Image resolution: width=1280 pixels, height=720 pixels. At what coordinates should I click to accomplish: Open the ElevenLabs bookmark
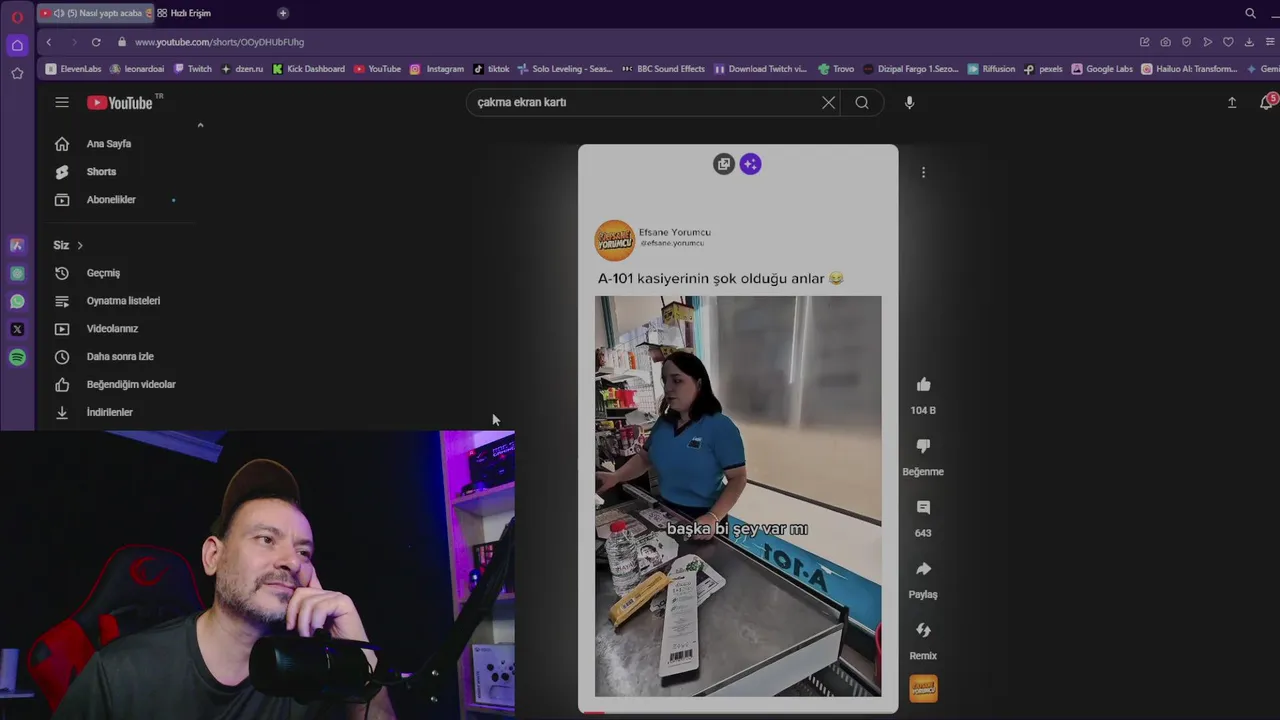coord(74,69)
